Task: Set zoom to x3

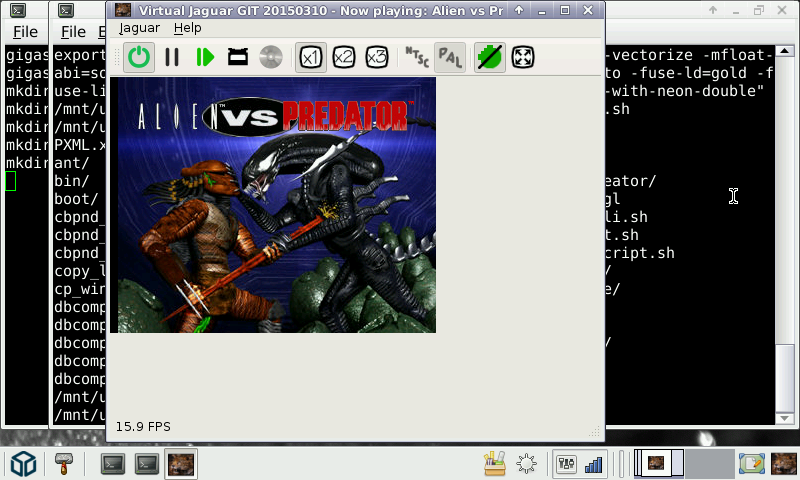Action: click(377, 57)
